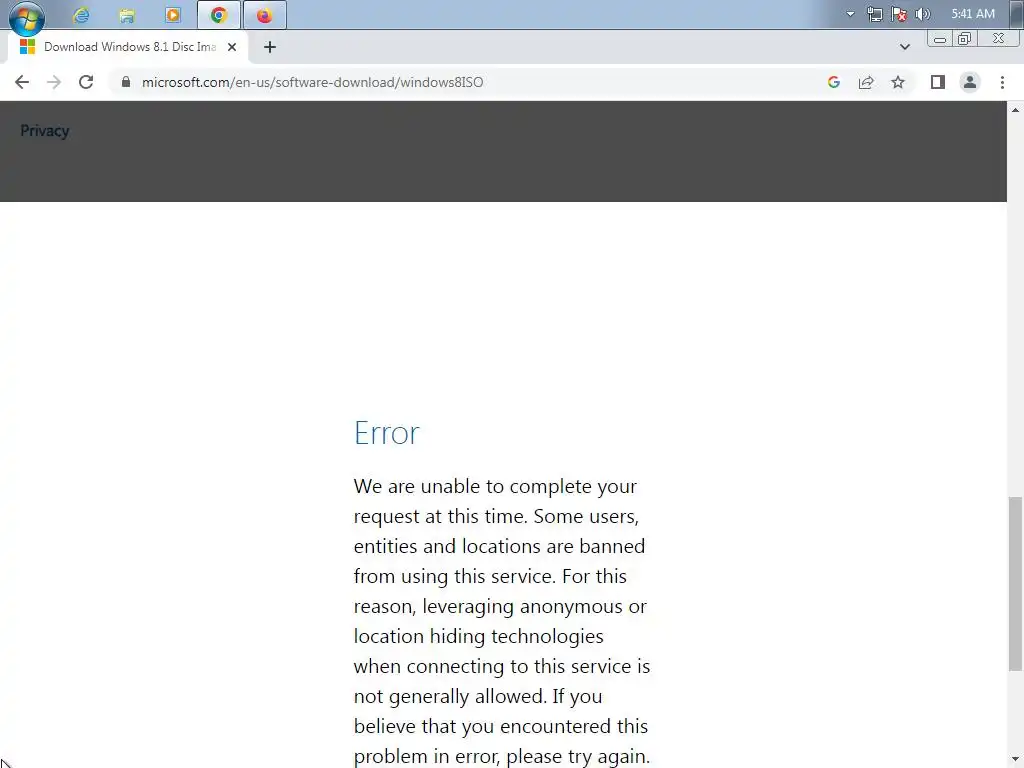Reload the current page
The image size is (1024, 768).
(86, 82)
